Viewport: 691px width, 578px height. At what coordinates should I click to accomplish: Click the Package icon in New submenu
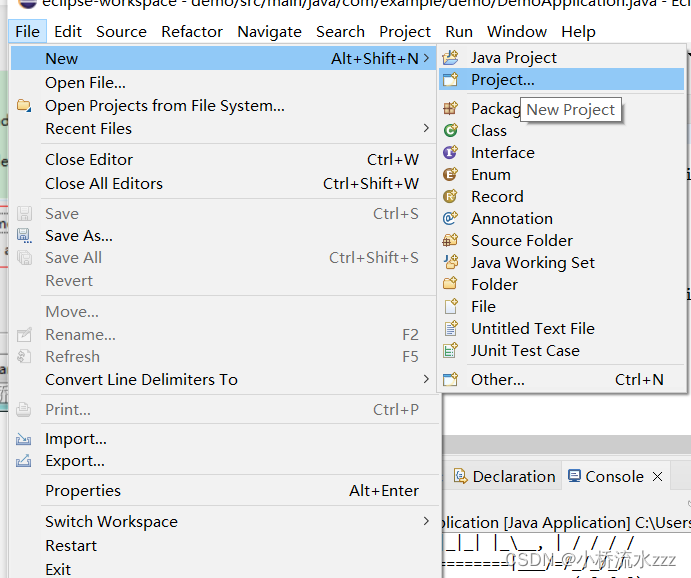point(450,108)
